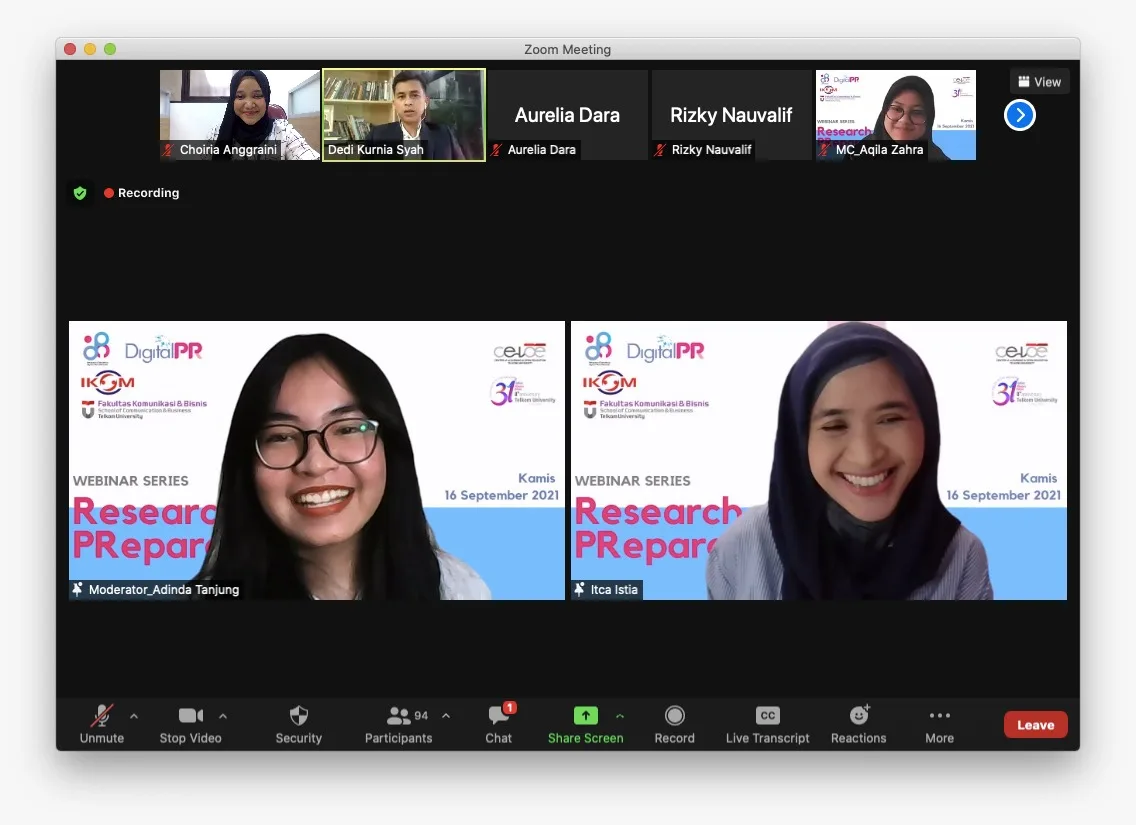Viewport: 1136px width, 825px height.
Task: Click Moderator_Adinda Tanjung's pinned video
Action: tap(317, 460)
